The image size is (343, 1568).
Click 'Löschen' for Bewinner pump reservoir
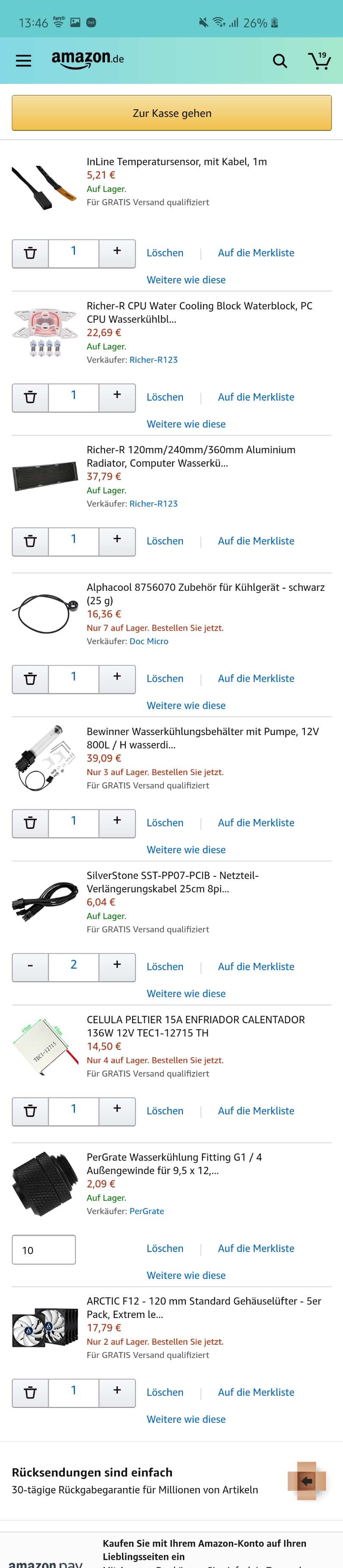tap(165, 823)
